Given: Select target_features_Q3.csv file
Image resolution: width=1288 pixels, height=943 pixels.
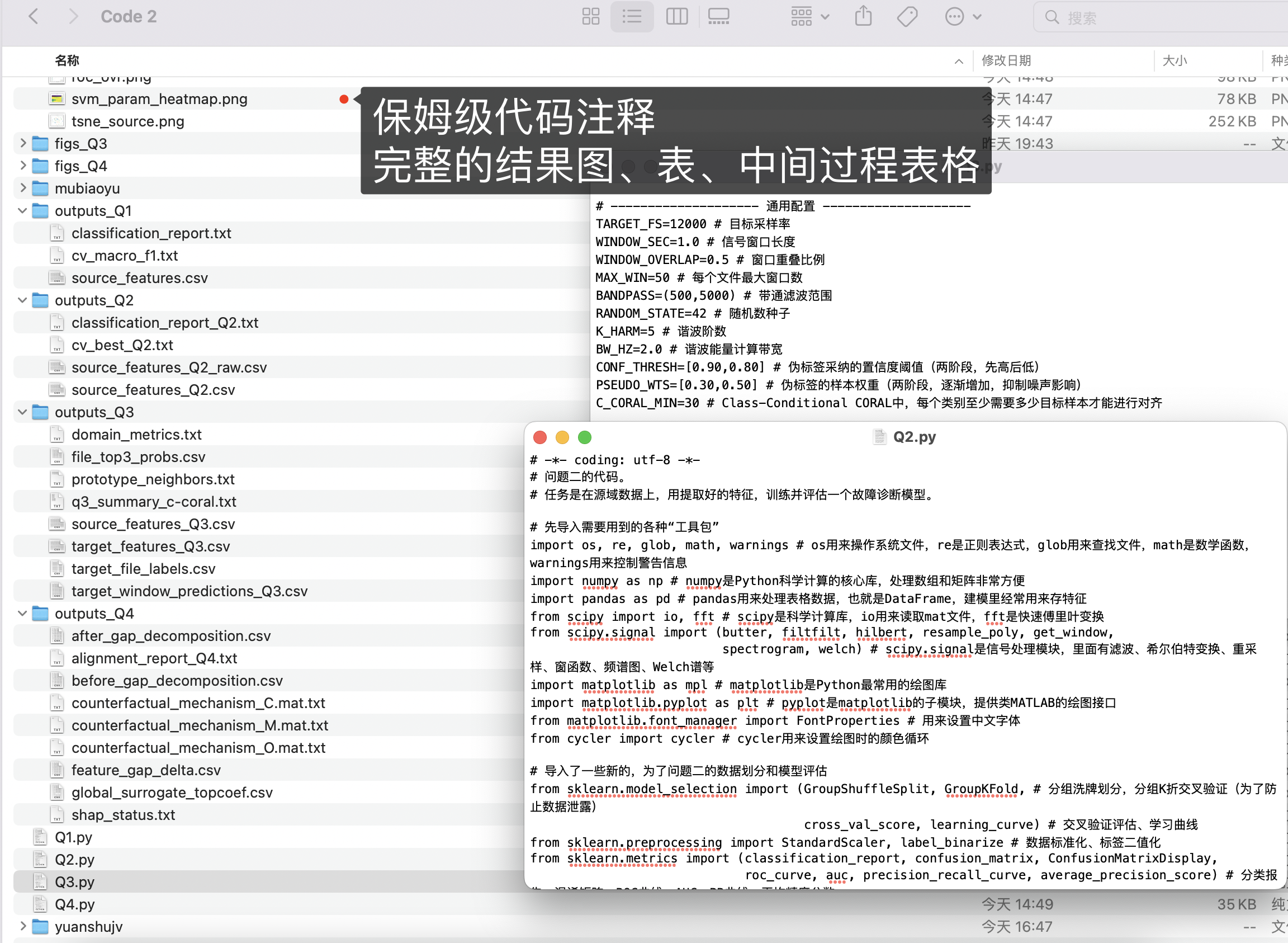Looking at the screenshot, I should (x=150, y=546).
